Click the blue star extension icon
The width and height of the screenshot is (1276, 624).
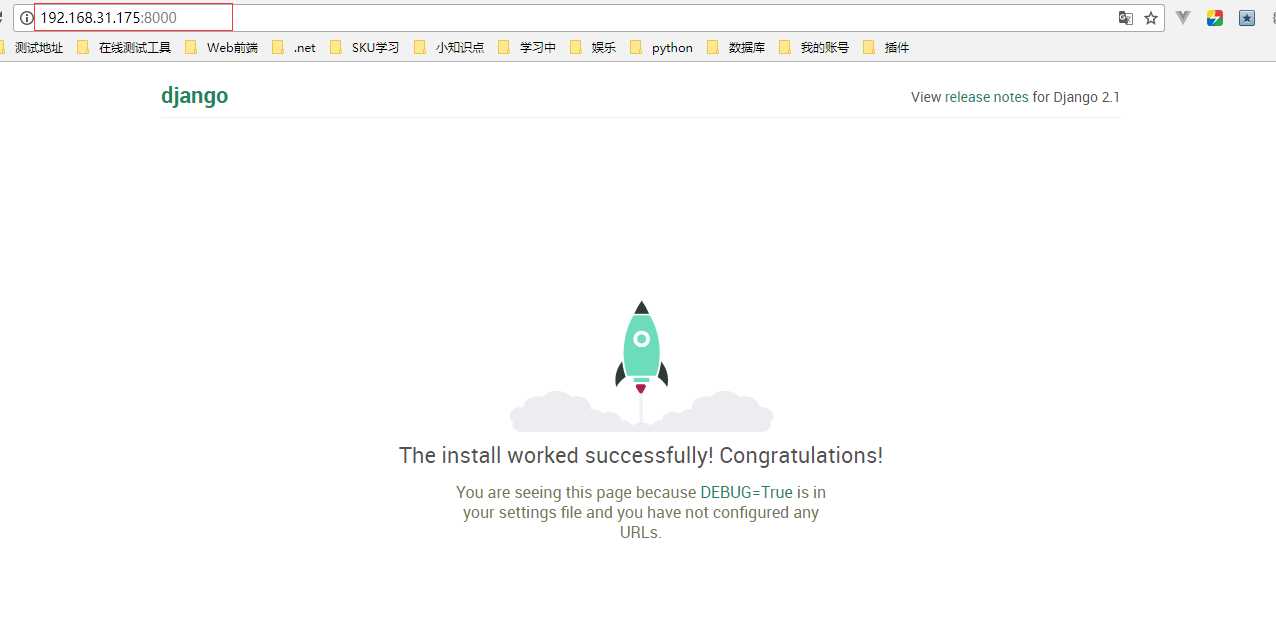coord(1247,18)
